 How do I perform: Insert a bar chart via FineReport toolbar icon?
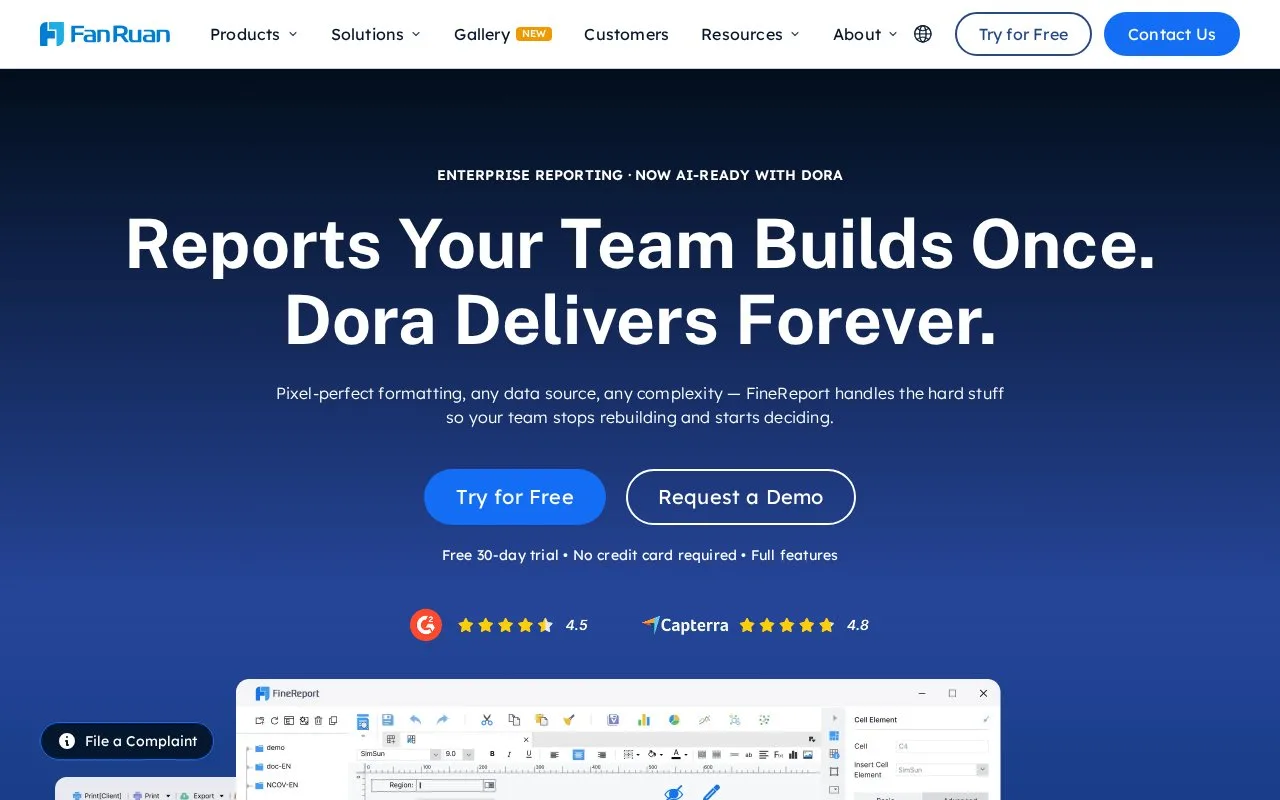pos(644,719)
